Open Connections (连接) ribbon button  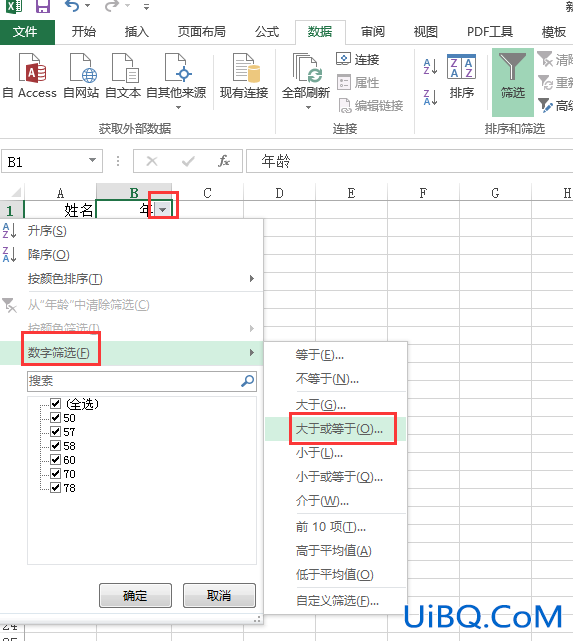pos(358,60)
